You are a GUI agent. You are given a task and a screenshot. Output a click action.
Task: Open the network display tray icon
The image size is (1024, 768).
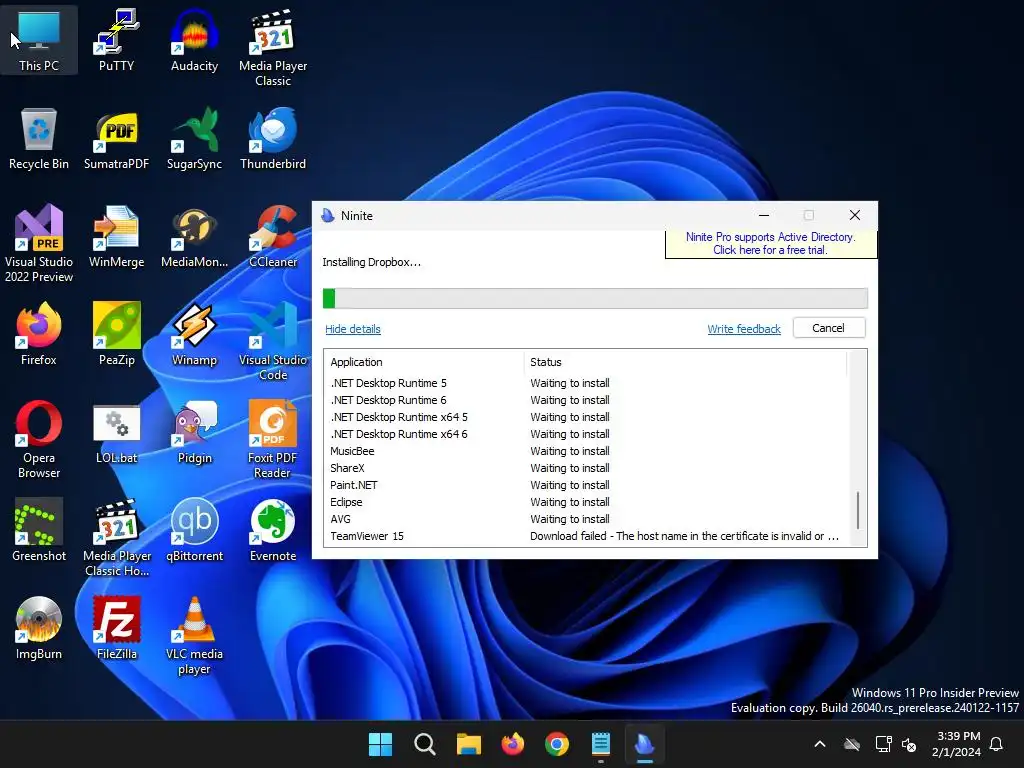pos(883,744)
